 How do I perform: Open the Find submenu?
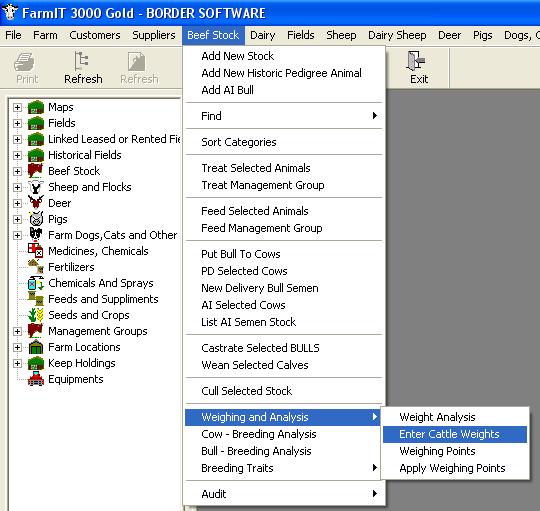click(x=284, y=116)
